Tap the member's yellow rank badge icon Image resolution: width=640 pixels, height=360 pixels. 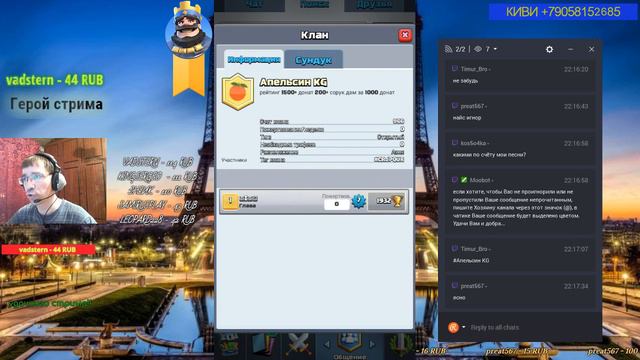230,202
